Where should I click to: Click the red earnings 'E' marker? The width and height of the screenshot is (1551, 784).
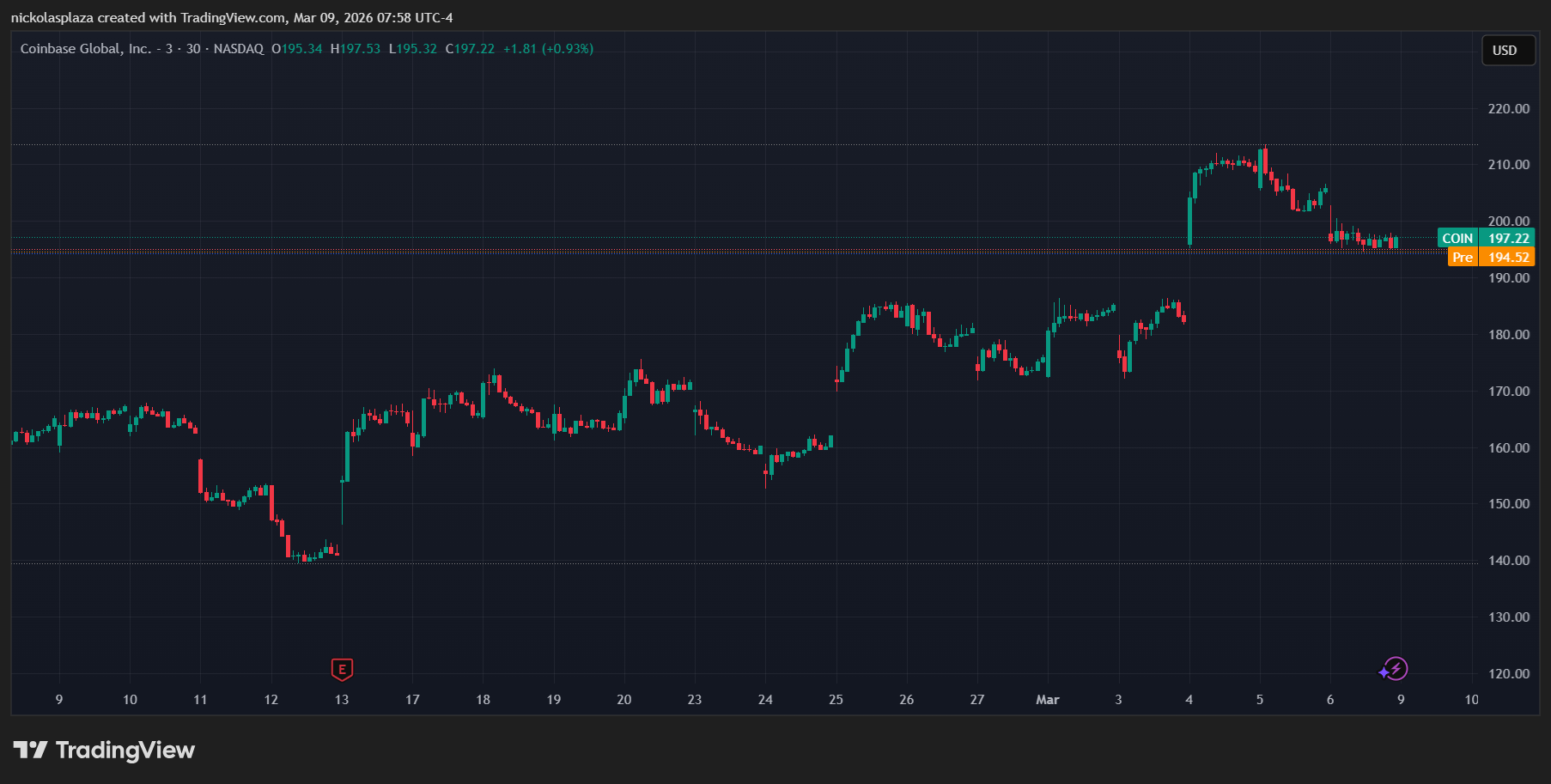tap(342, 669)
